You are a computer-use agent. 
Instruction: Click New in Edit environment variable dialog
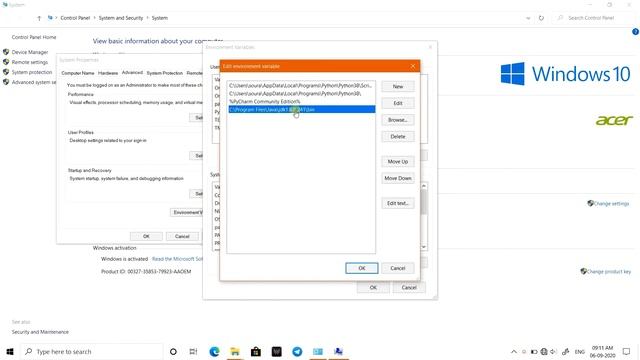398,87
